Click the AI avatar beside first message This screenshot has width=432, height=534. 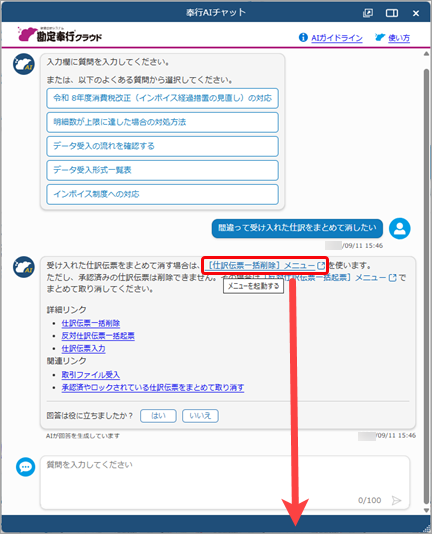(24, 64)
